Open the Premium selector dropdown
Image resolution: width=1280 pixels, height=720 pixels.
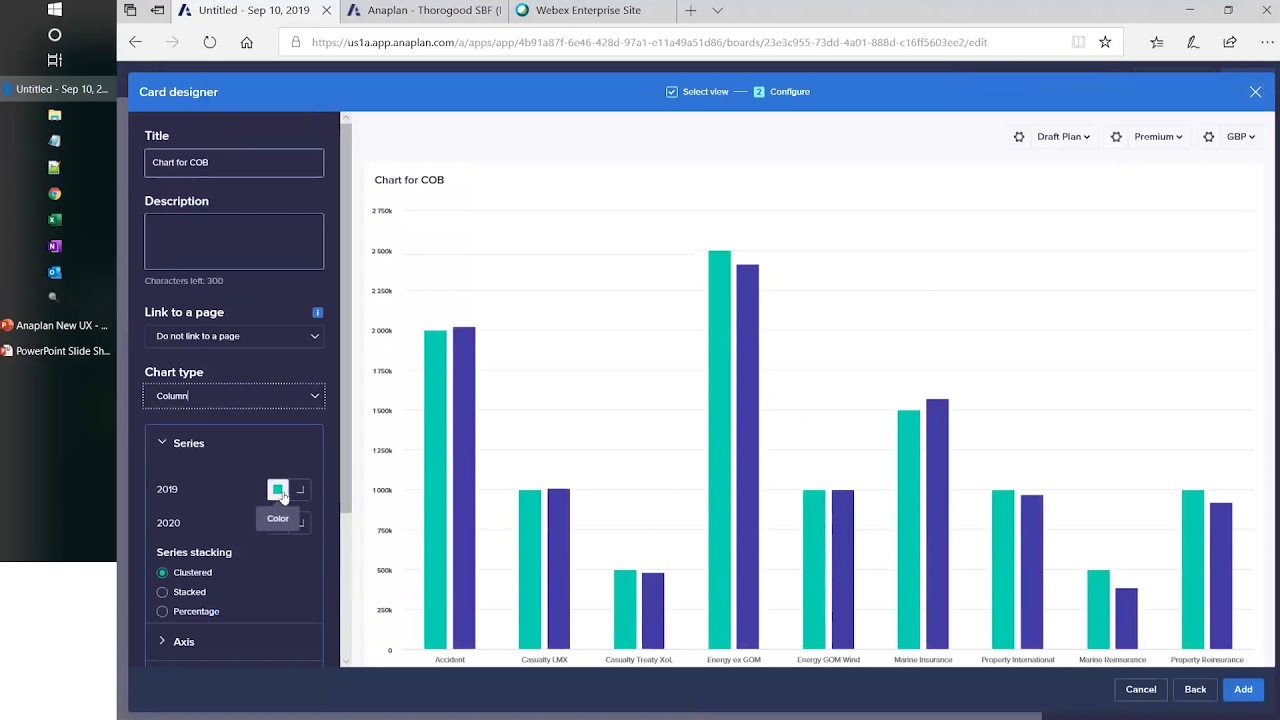1158,137
